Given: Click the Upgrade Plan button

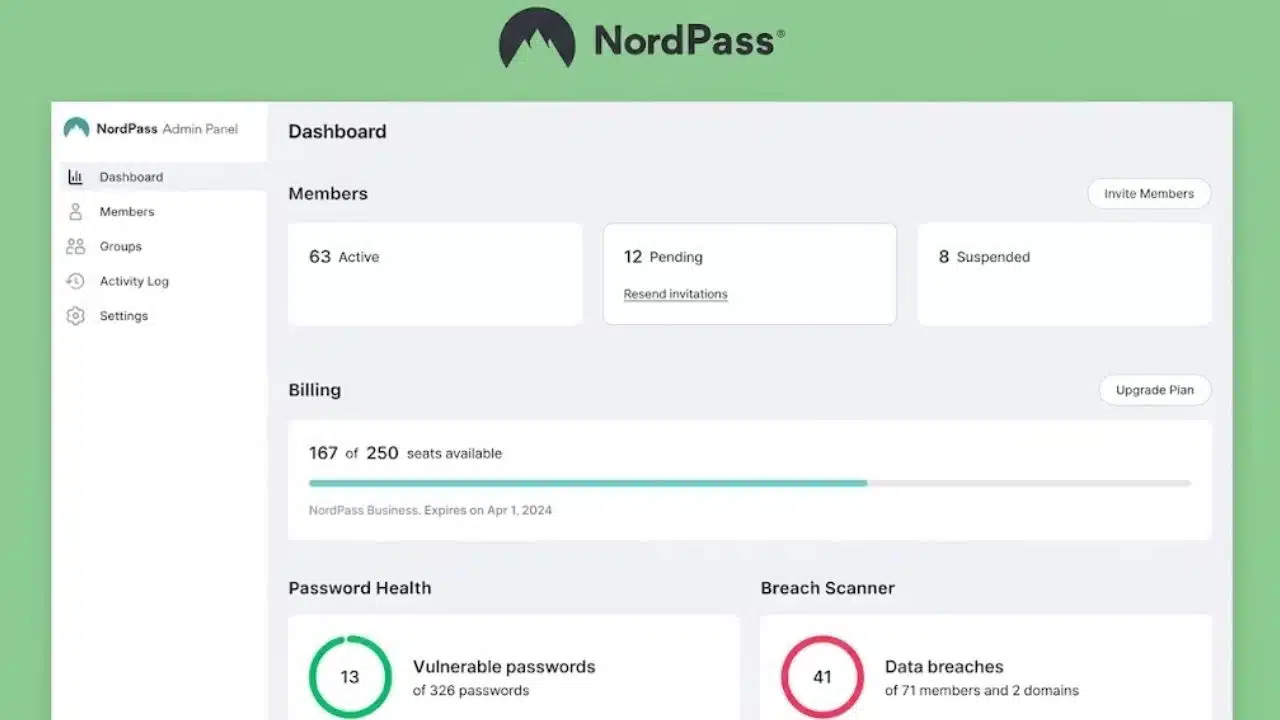Looking at the screenshot, I should tap(1155, 390).
